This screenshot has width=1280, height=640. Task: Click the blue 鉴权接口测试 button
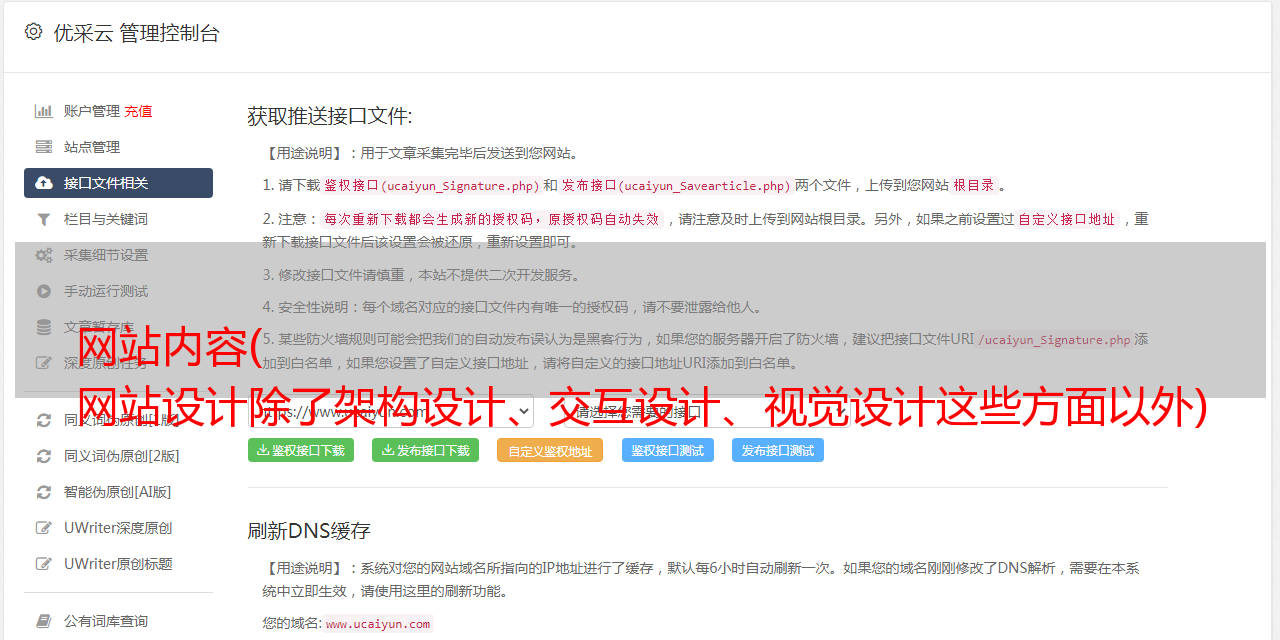tap(668, 450)
